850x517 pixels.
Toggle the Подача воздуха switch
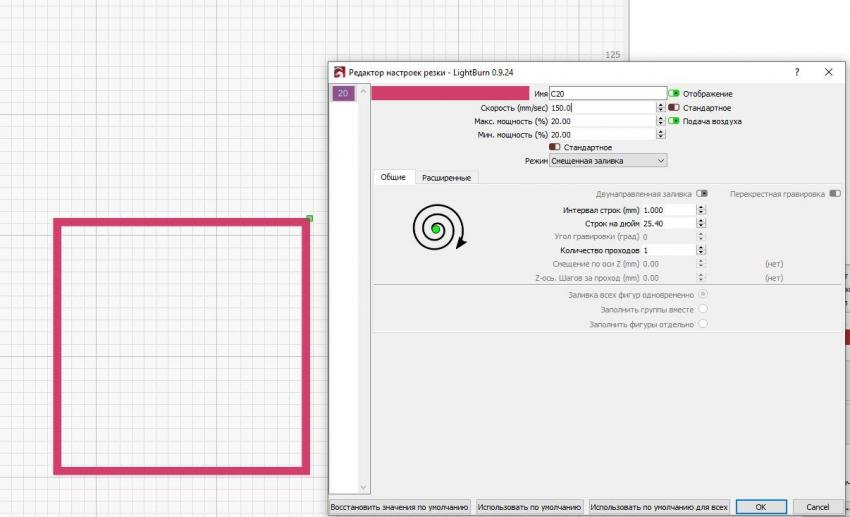coord(674,121)
